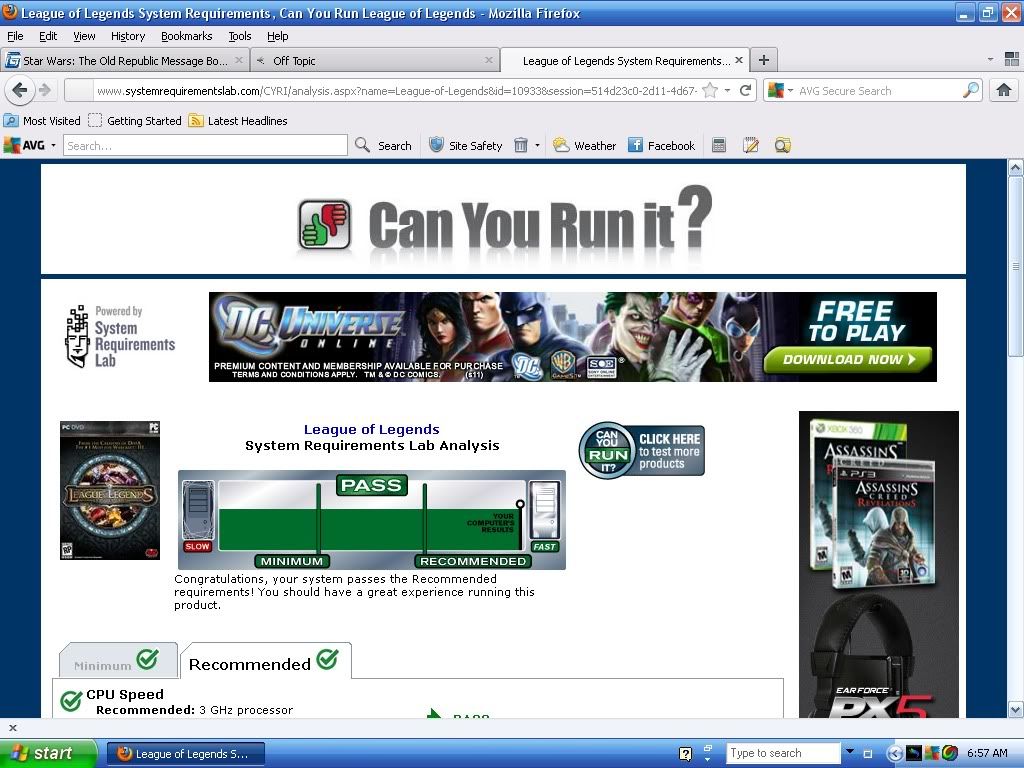Open the View menu
This screenshot has width=1024, height=768.
click(x=84, y=36)
